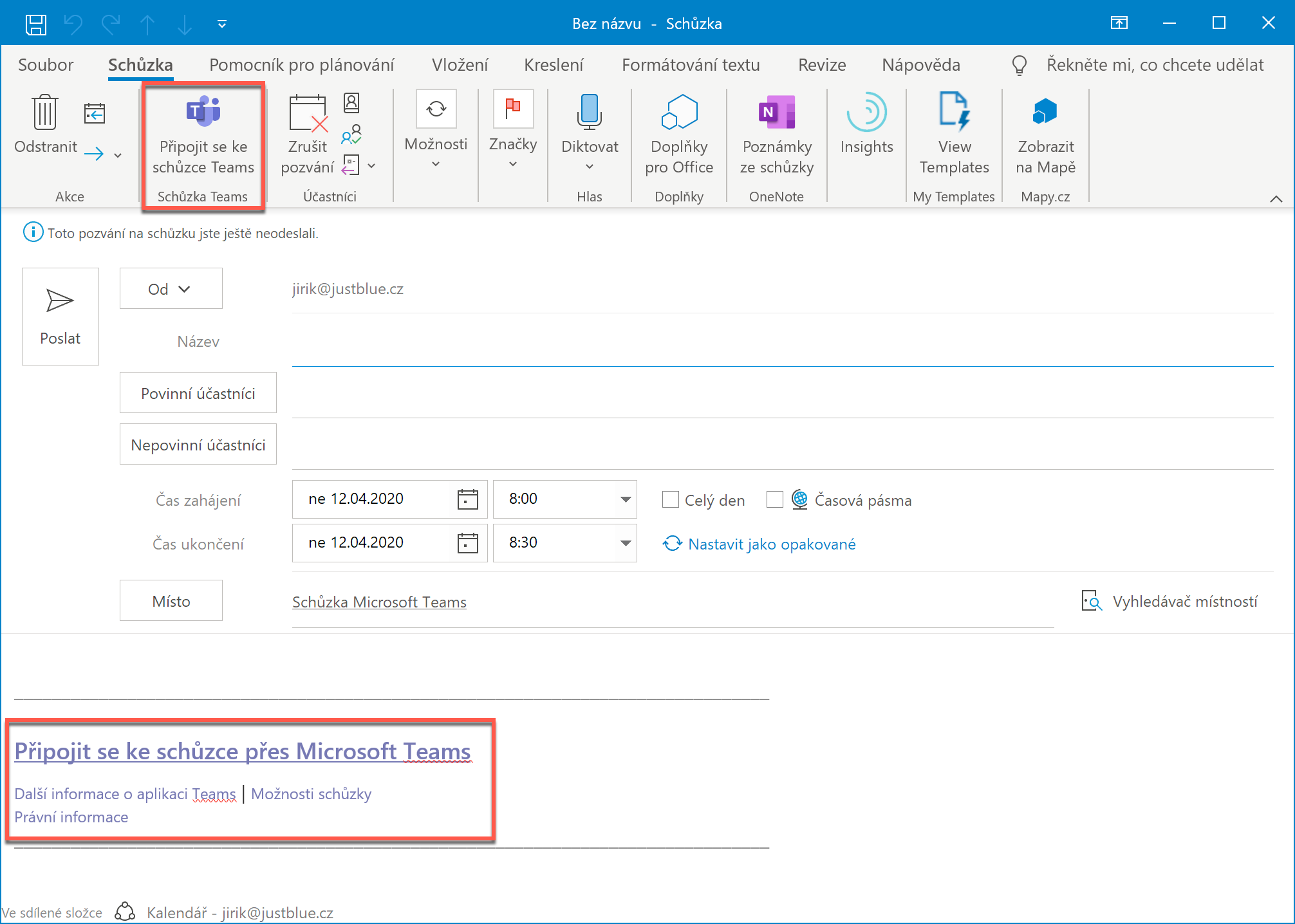1295x924 pixels.
Task: Open the end time 8:30 dropdown
Action: tap(625, 544)
